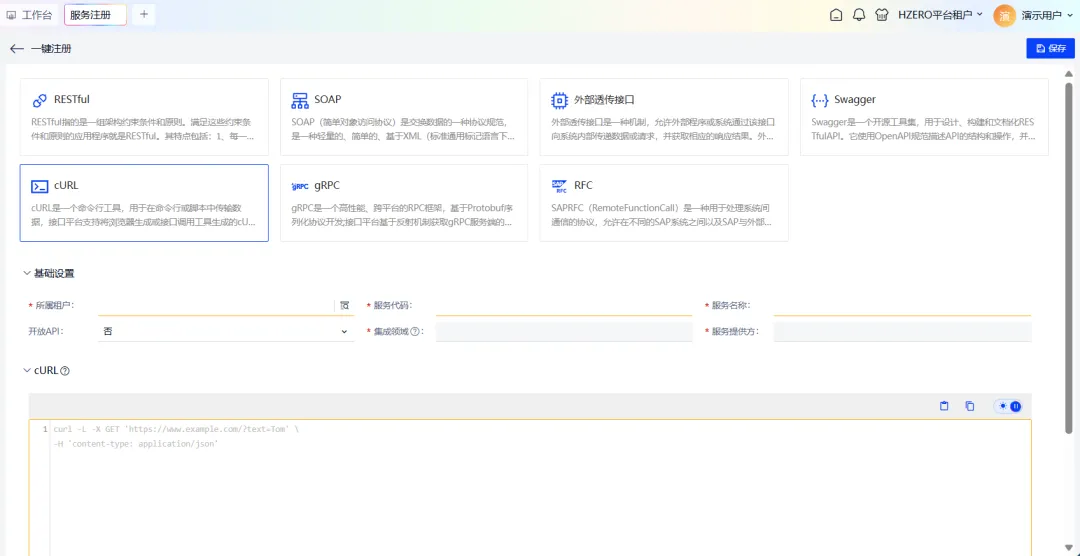Select the gRPC registration card
The width and height of the screenshot is (1080, 556).
404,203
